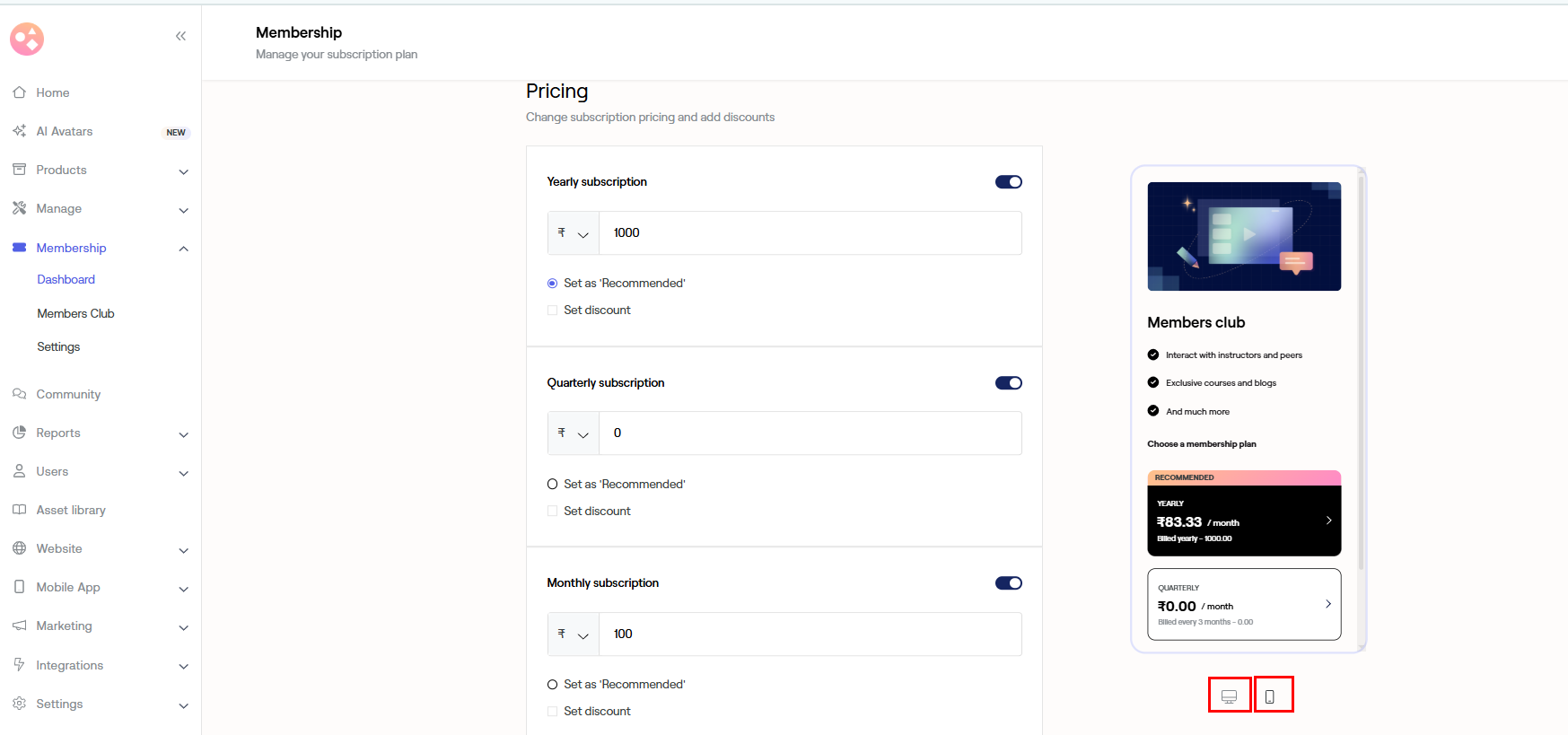1568x735 pixels.
Task: Click the Asset library book icon
Action: pos(19,510)
